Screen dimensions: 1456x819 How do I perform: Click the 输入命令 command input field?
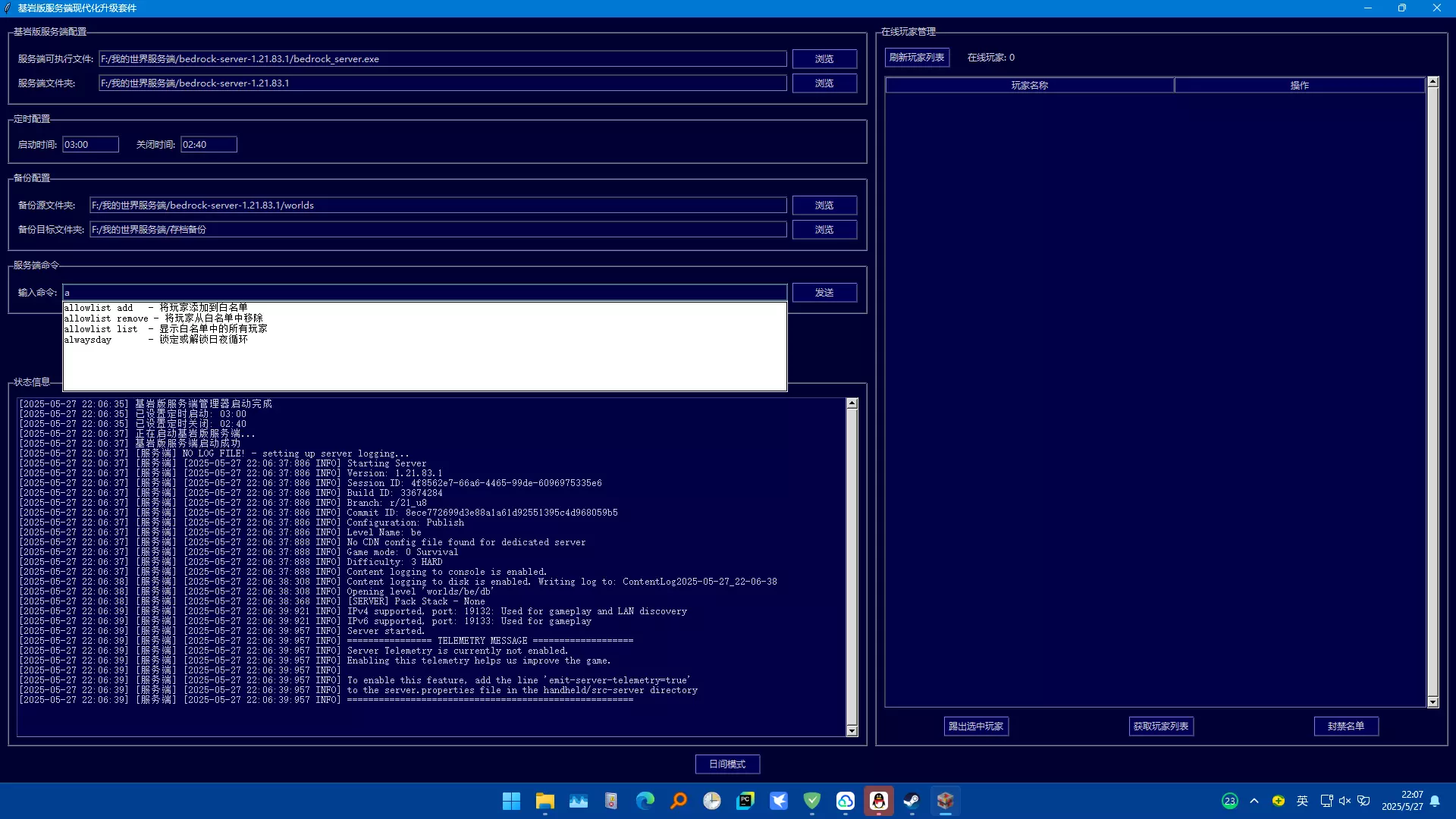425,293
